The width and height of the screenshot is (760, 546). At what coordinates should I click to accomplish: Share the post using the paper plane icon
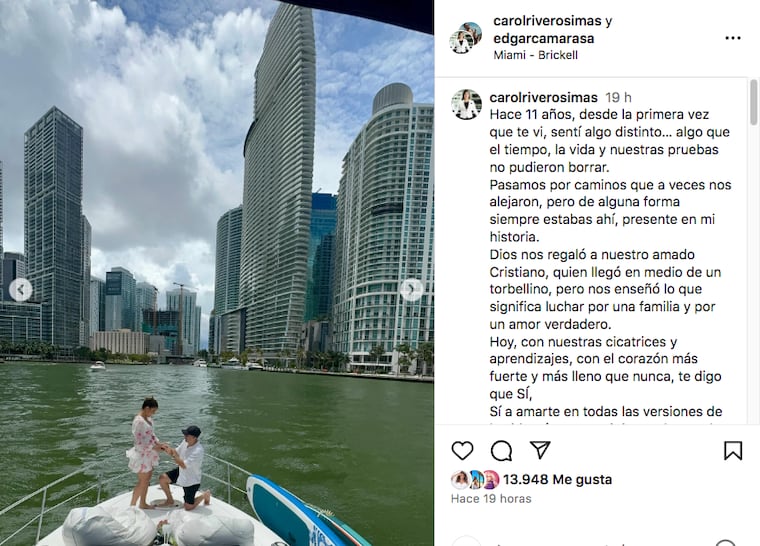[540, 450]
